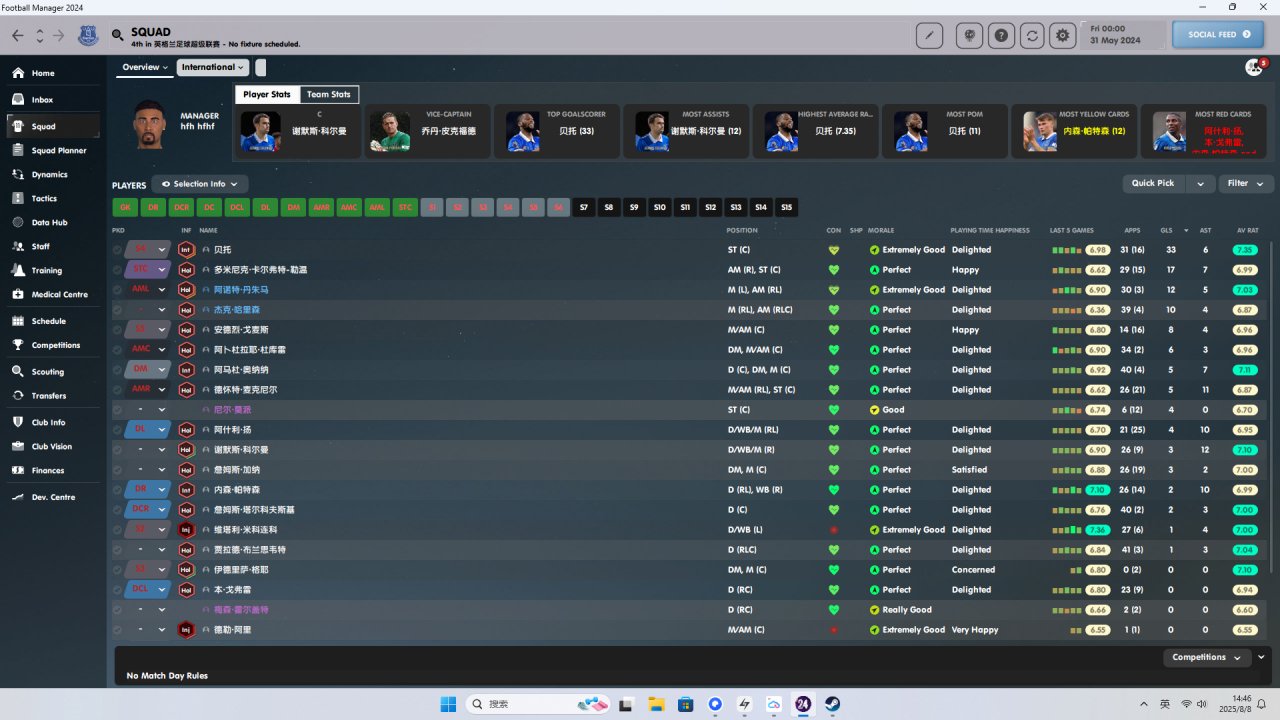Go to Squad Planner in the sidebar

click(x=58, y=151)
